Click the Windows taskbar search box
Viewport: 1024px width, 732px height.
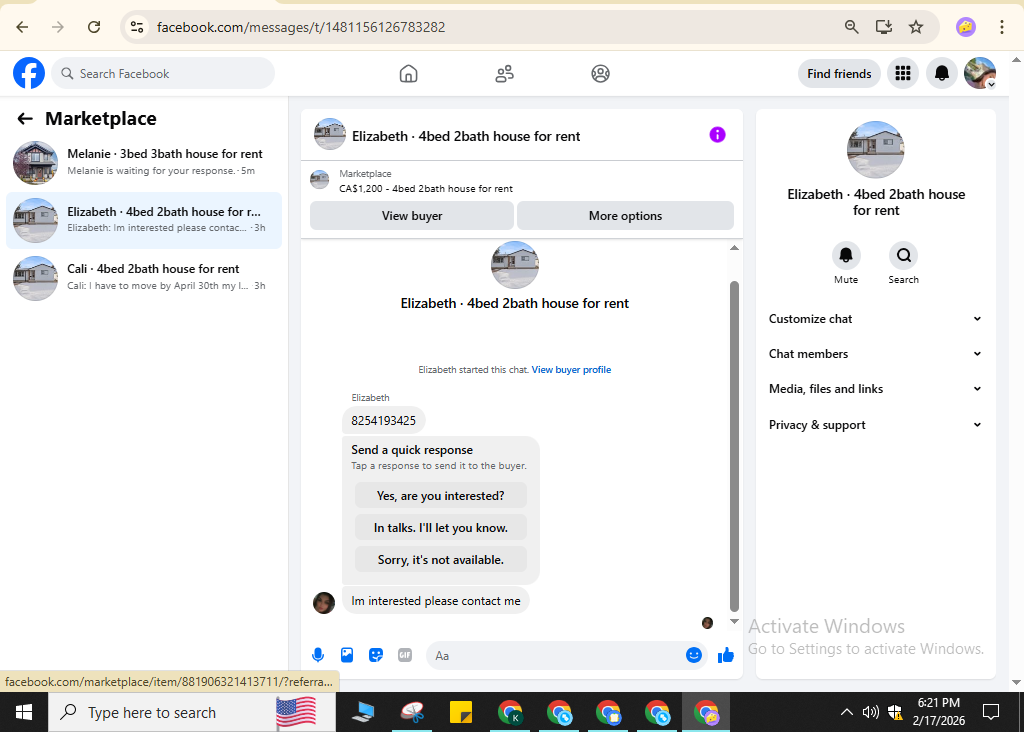click(192, 712)
